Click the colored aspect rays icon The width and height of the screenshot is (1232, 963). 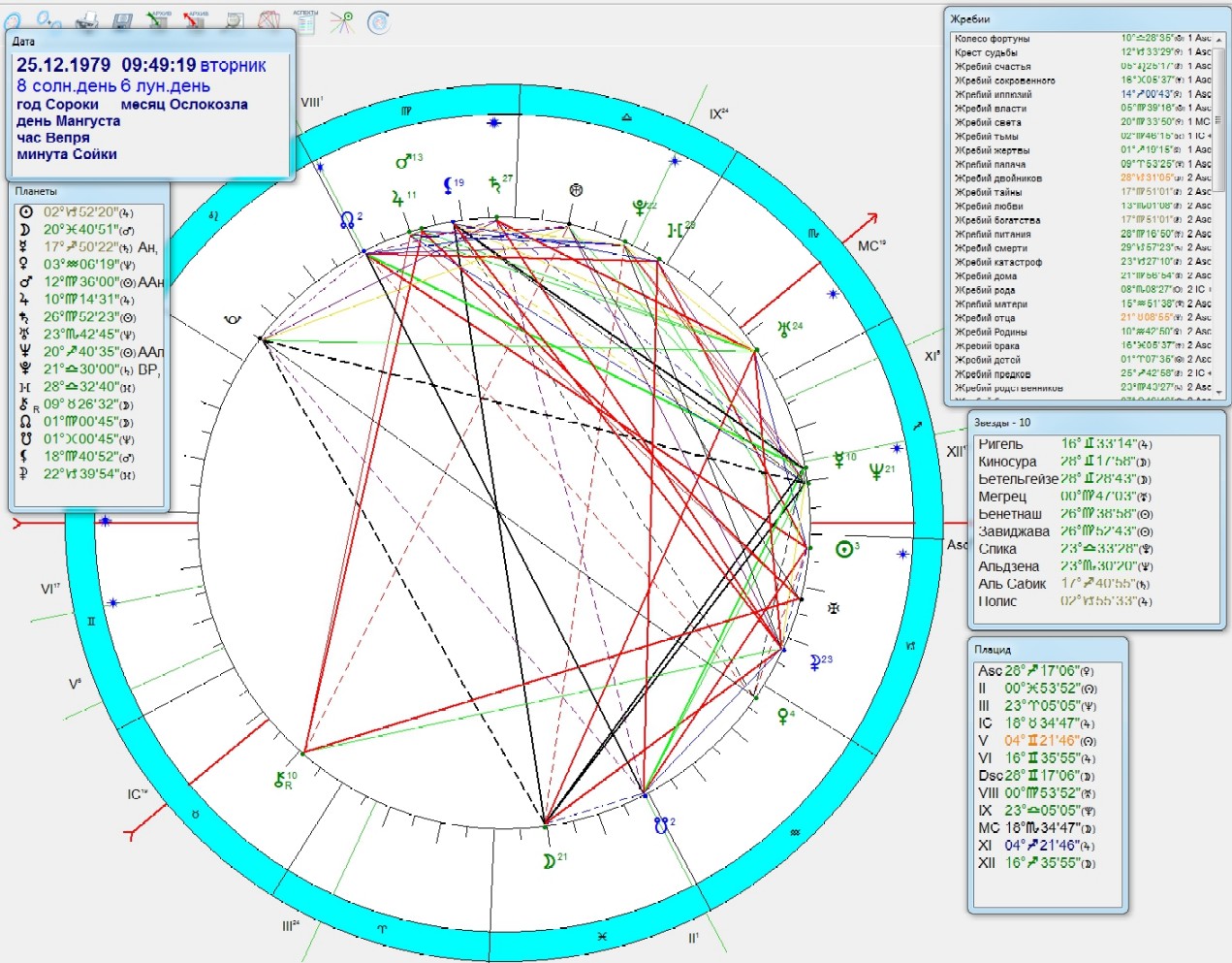341,21
